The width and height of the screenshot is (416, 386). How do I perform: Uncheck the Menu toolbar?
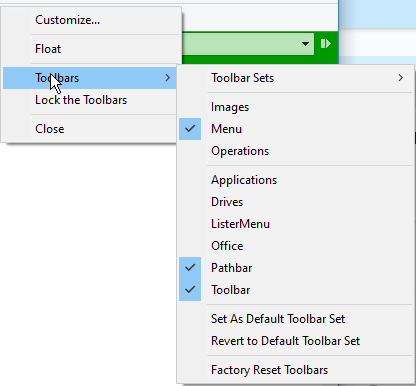point(296,129)
